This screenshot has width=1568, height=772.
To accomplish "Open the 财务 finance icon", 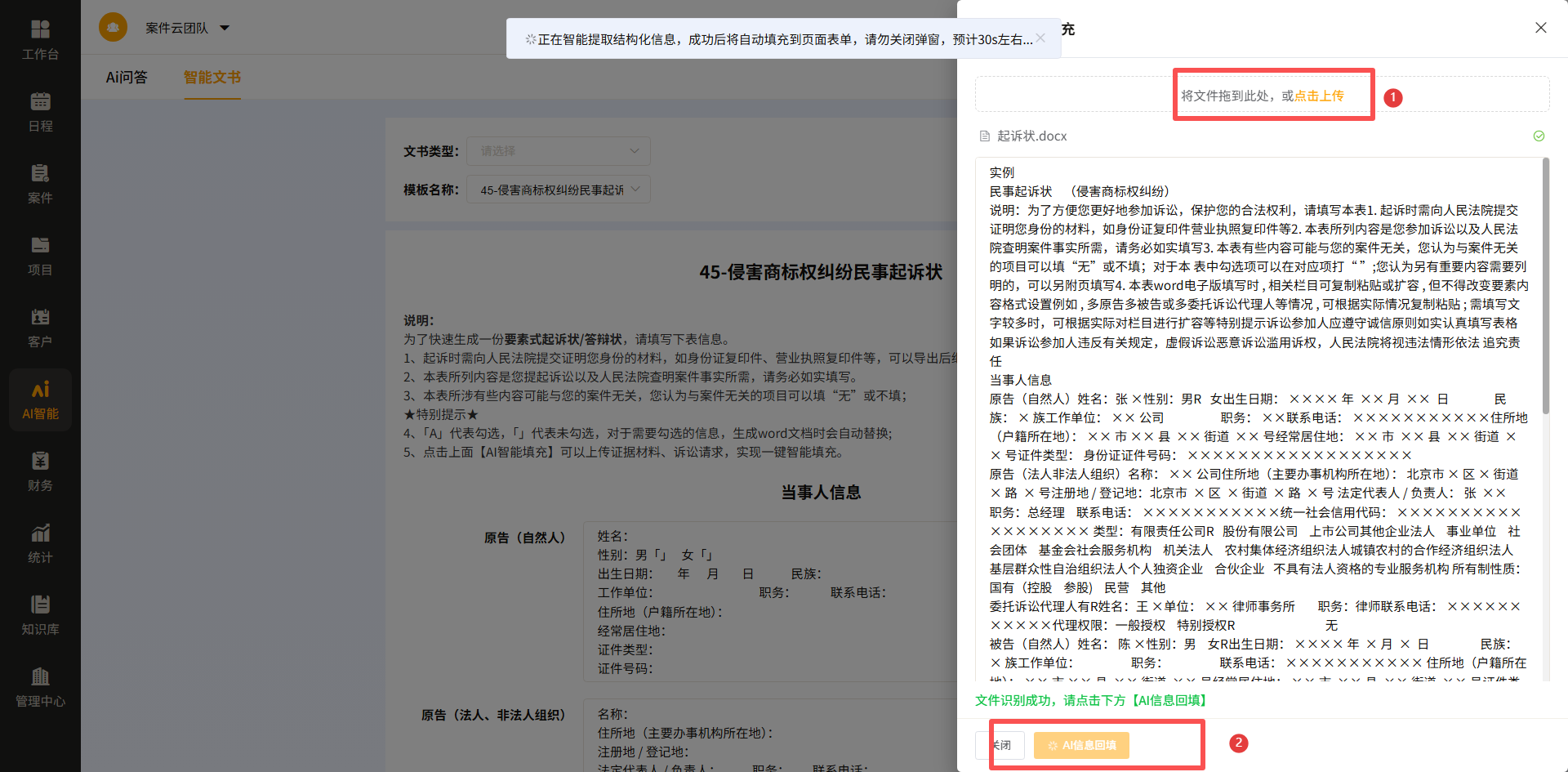I will point(40,470).
